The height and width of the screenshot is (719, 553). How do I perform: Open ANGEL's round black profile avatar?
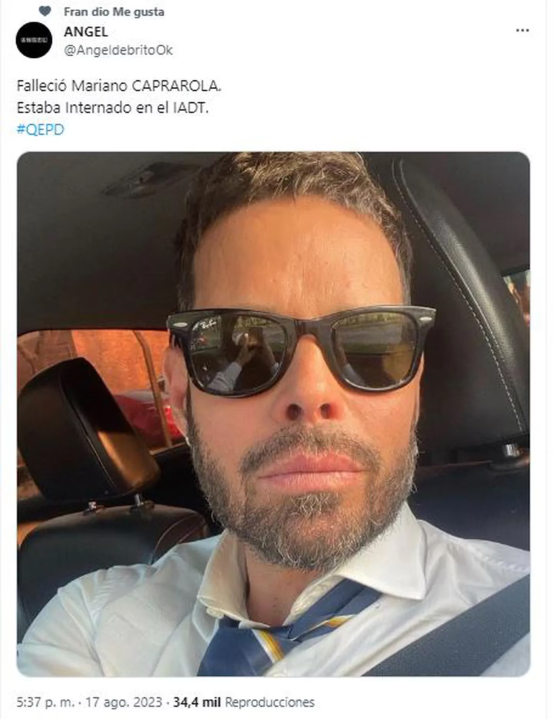coord(34,40)
